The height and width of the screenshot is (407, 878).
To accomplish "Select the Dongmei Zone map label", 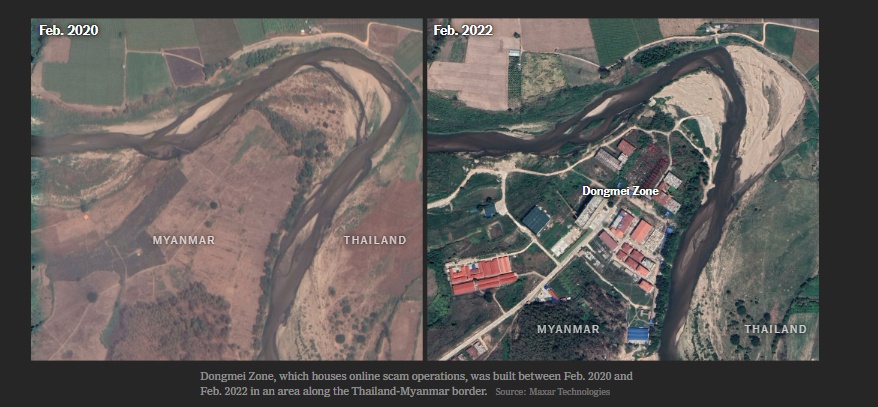I will click(621, 190).
